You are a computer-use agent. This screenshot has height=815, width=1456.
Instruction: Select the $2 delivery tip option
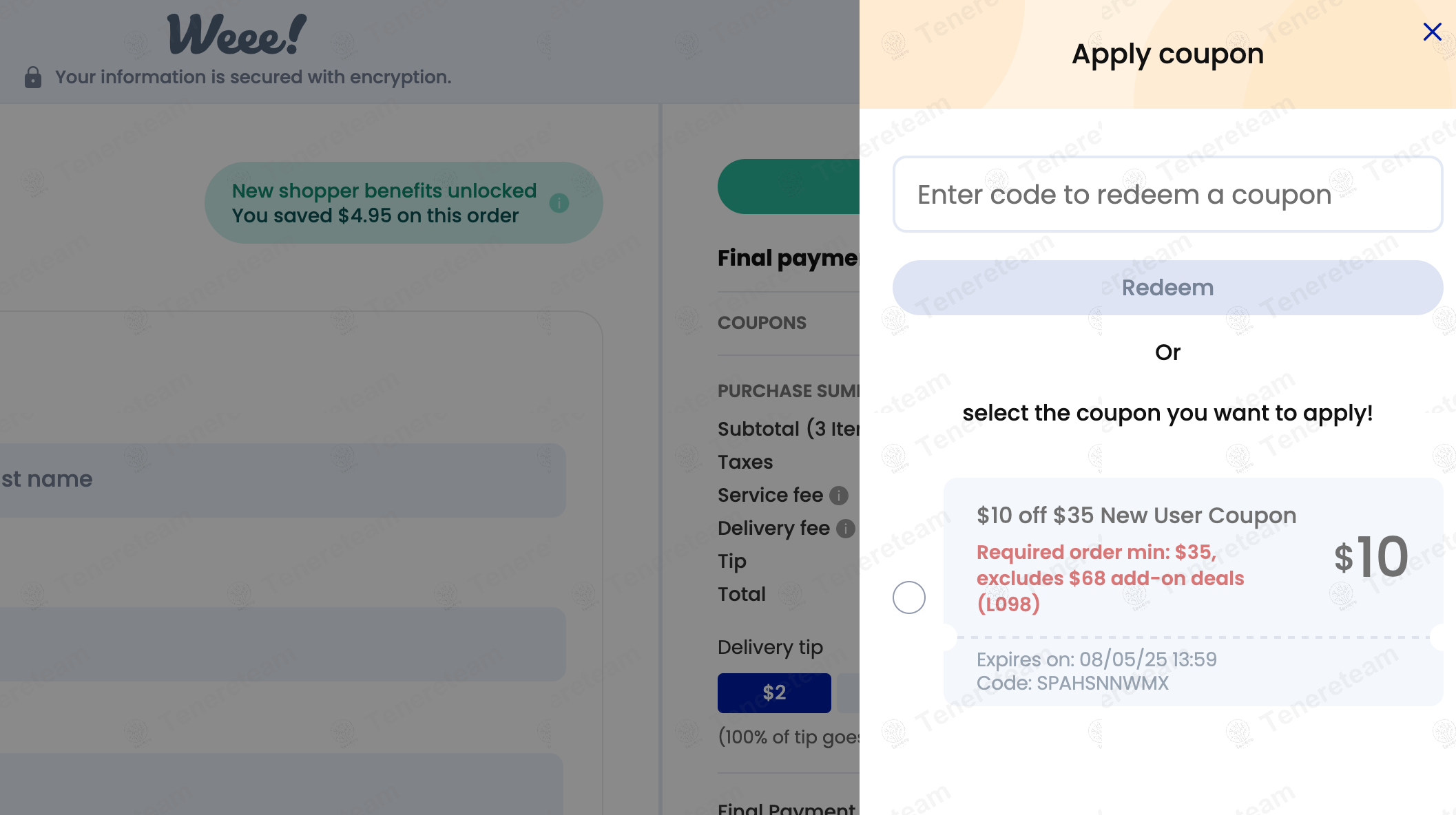point(774,692)
